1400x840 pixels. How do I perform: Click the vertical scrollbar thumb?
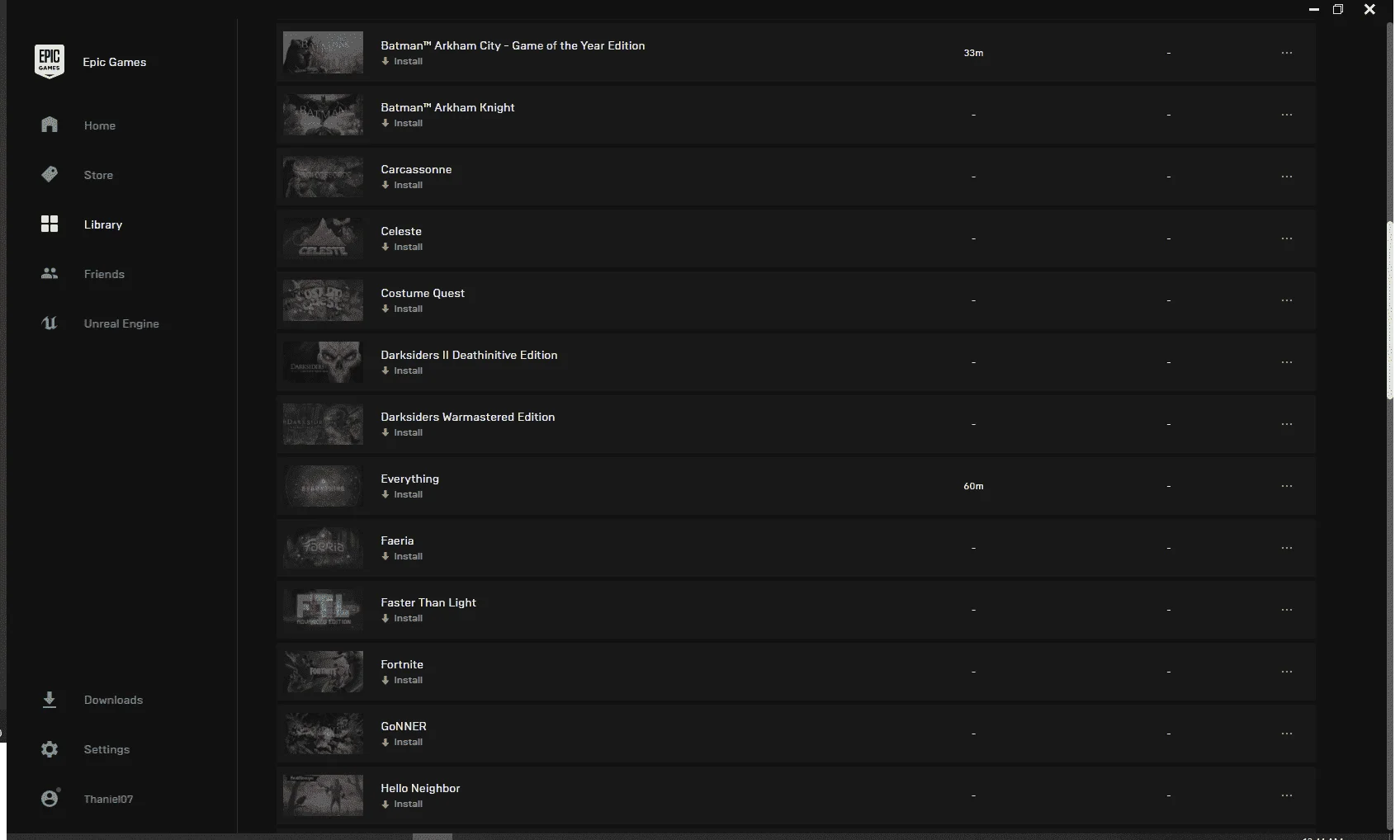coord(1389,310)
